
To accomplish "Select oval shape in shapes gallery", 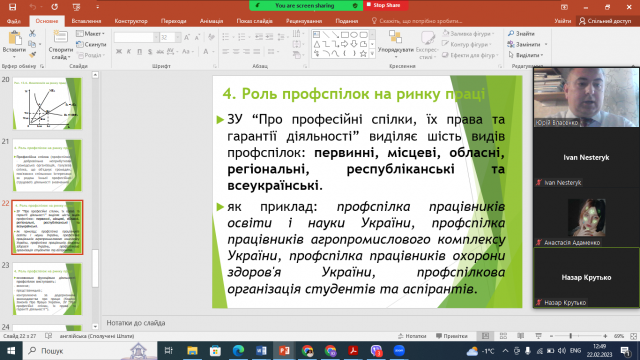I will coord(354,35).
